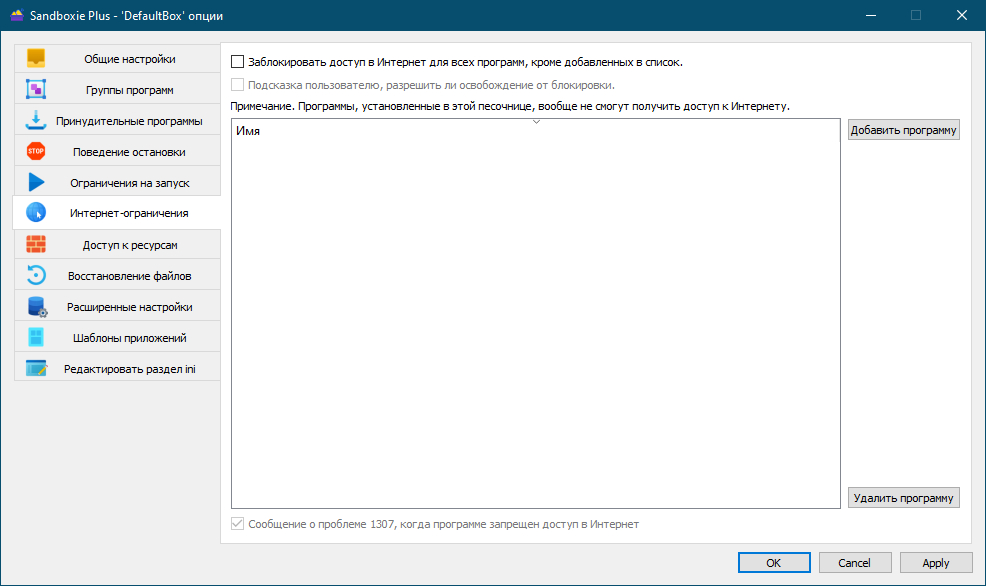The height and width of the screenshot is (586, 986).
Task: Click the red STOP sign icon
Action: 36,151
